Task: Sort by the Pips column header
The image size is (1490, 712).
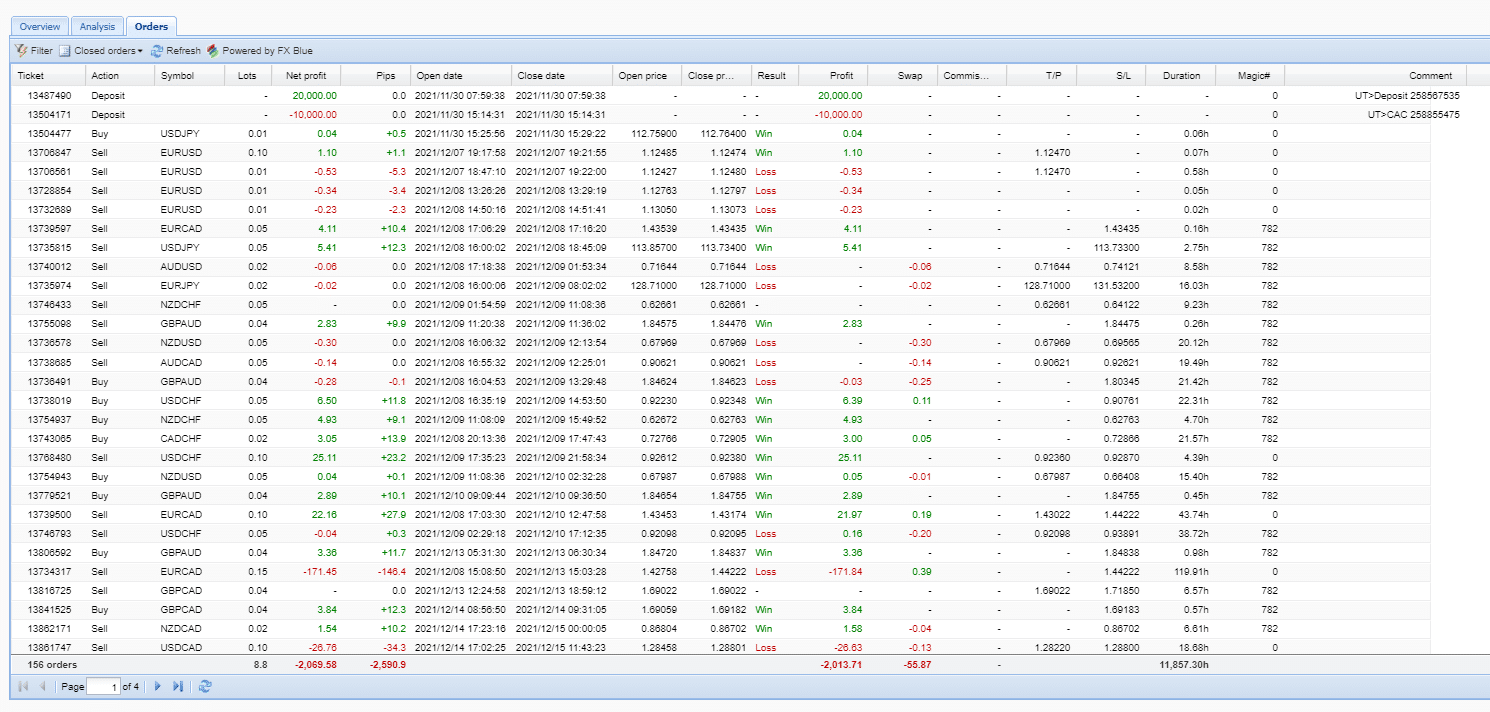Action: click(375, 76)
